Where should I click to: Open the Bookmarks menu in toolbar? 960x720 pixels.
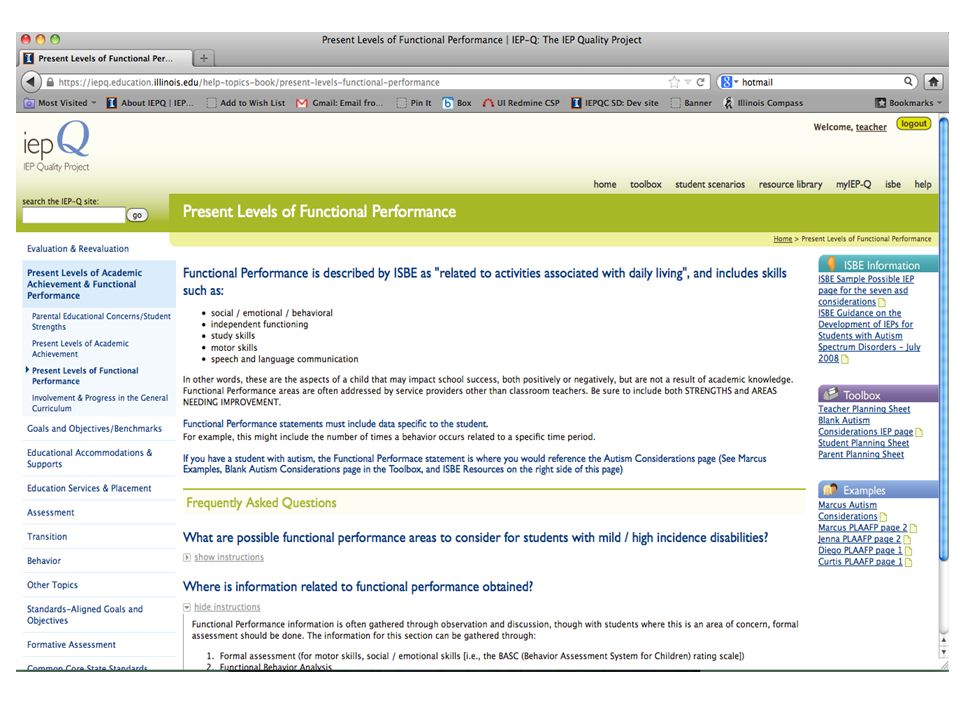tap(909, 103)
